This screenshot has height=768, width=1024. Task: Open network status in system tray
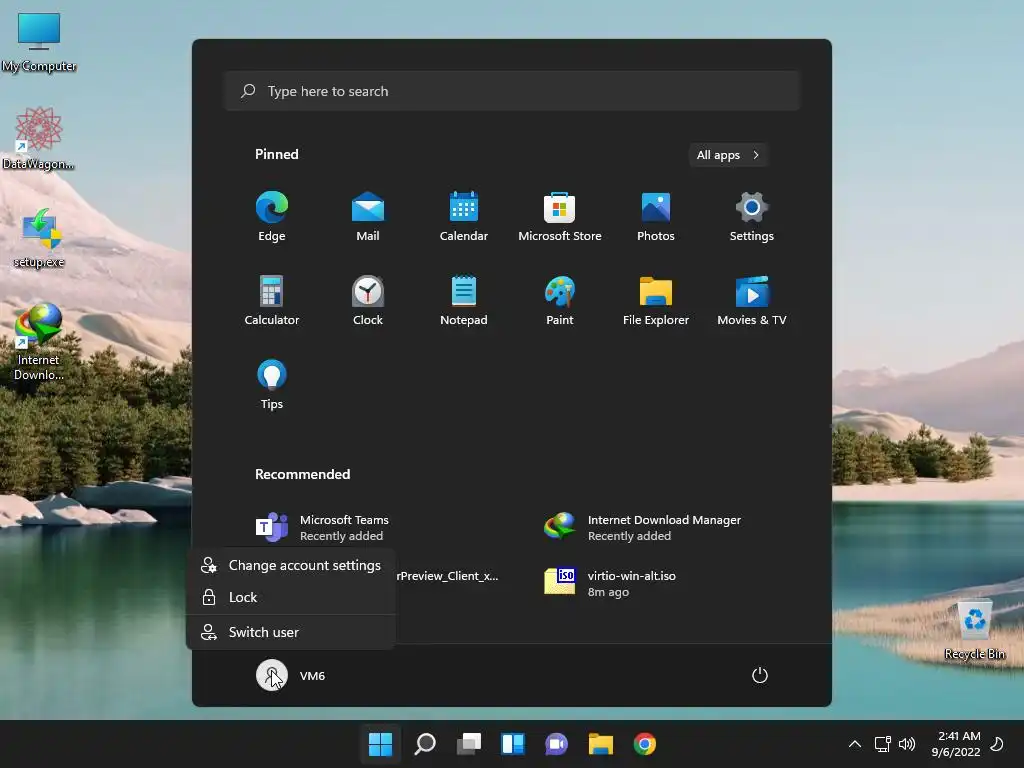[882, 744]
